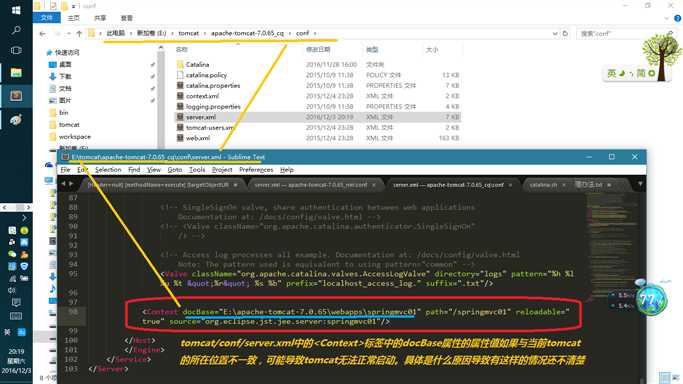This screenshot has width=683, height=384.
Task: Switch to catalina.sh tab in Sublime
Action: (x=543, y=185)
